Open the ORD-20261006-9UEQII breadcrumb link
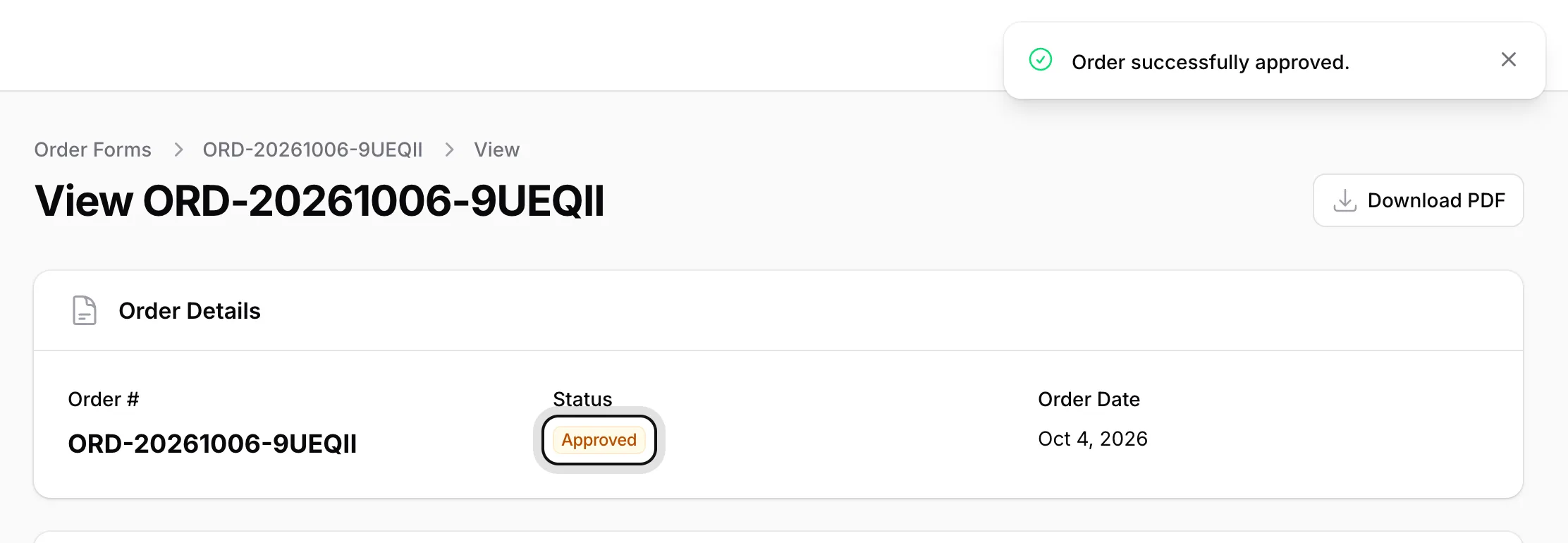This screenshot has width=1568, height=543. pos(313,150)
